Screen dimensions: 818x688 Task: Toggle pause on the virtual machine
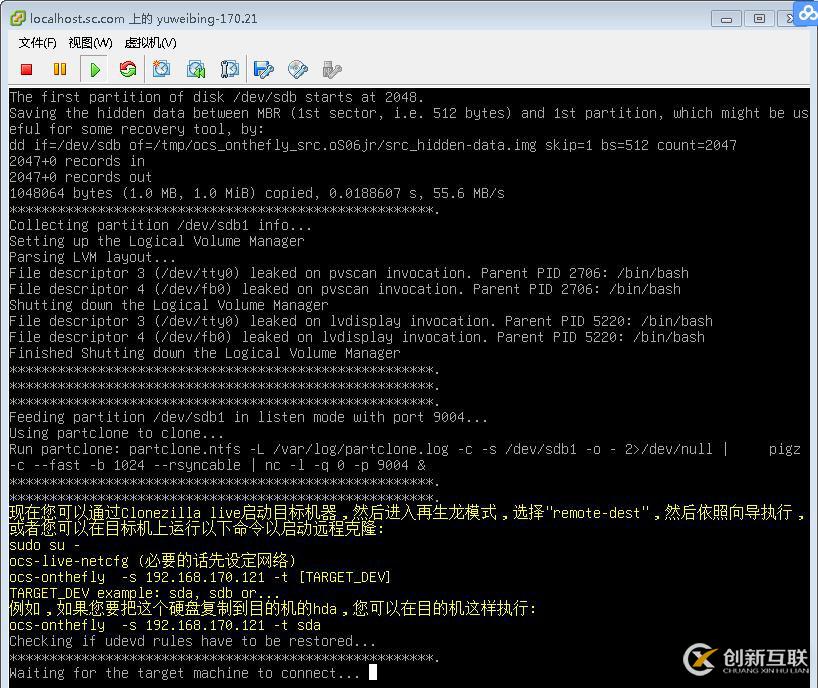tap(61, 69)
